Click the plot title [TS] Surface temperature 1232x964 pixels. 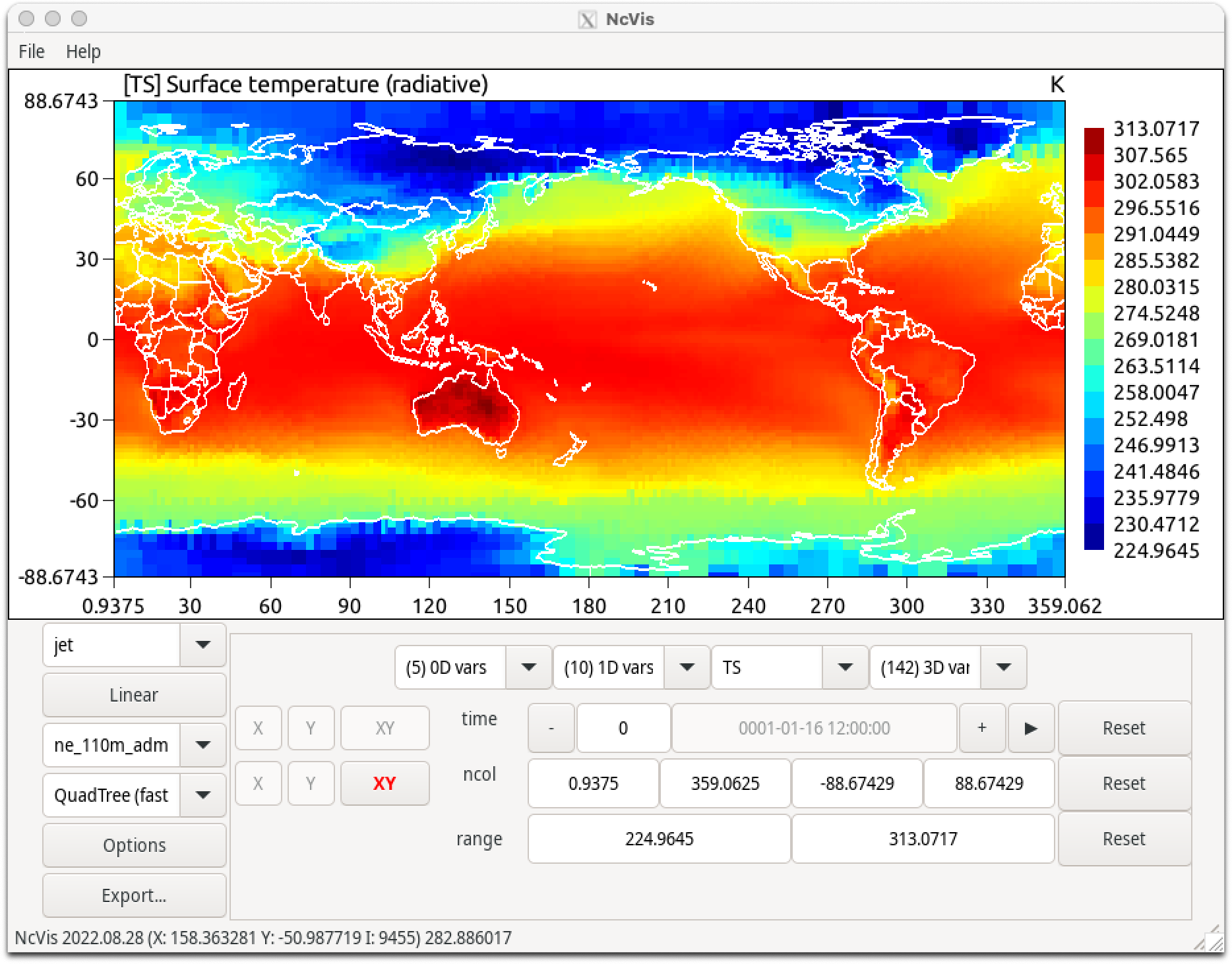tap(306, 85)
